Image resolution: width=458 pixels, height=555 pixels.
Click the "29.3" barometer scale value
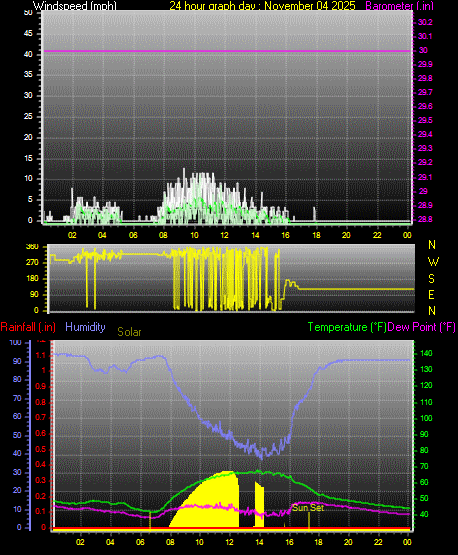pyautogui.click(x=425, y=148)
